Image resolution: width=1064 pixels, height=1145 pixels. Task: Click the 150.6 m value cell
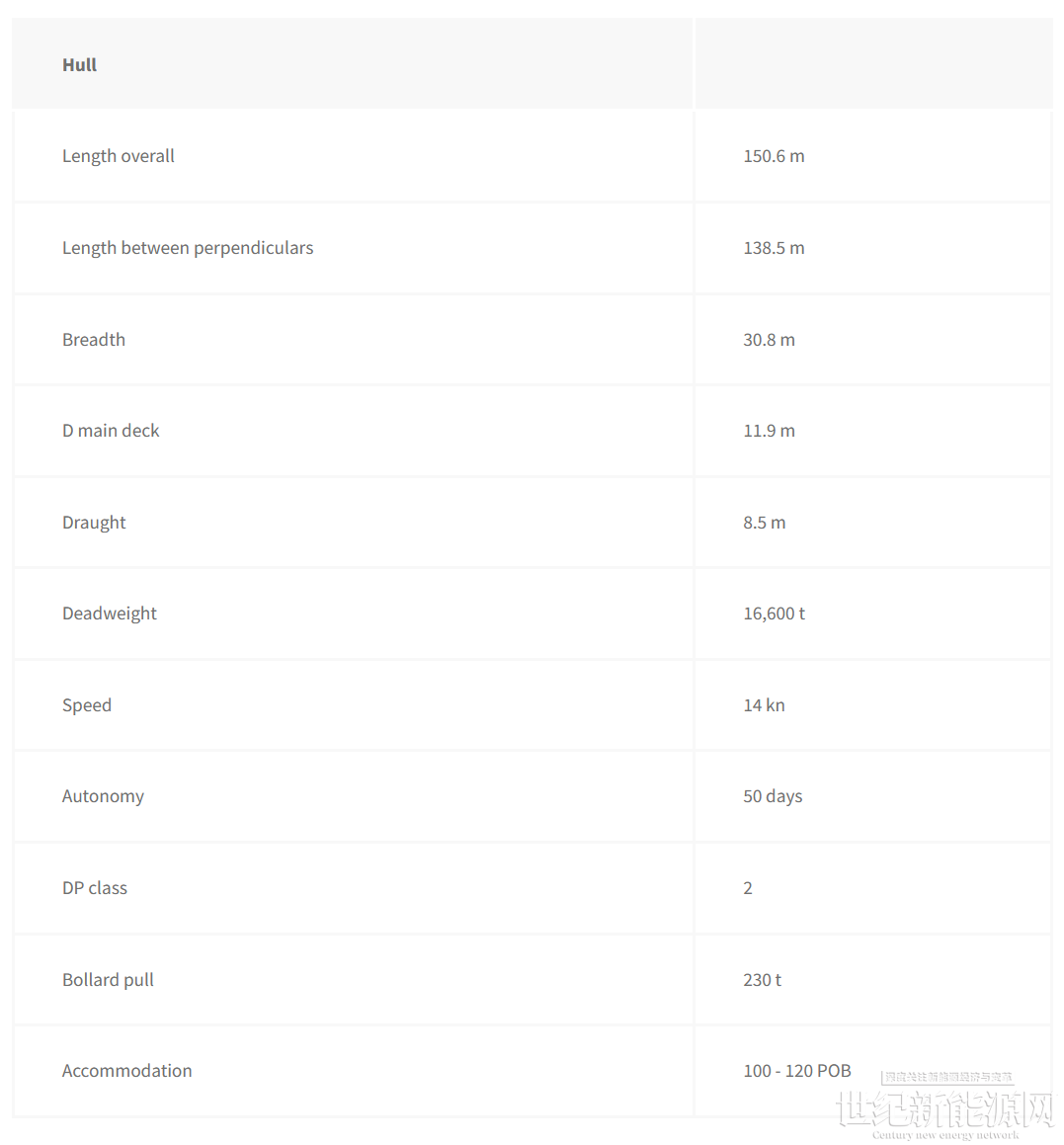tap(775, 156)
